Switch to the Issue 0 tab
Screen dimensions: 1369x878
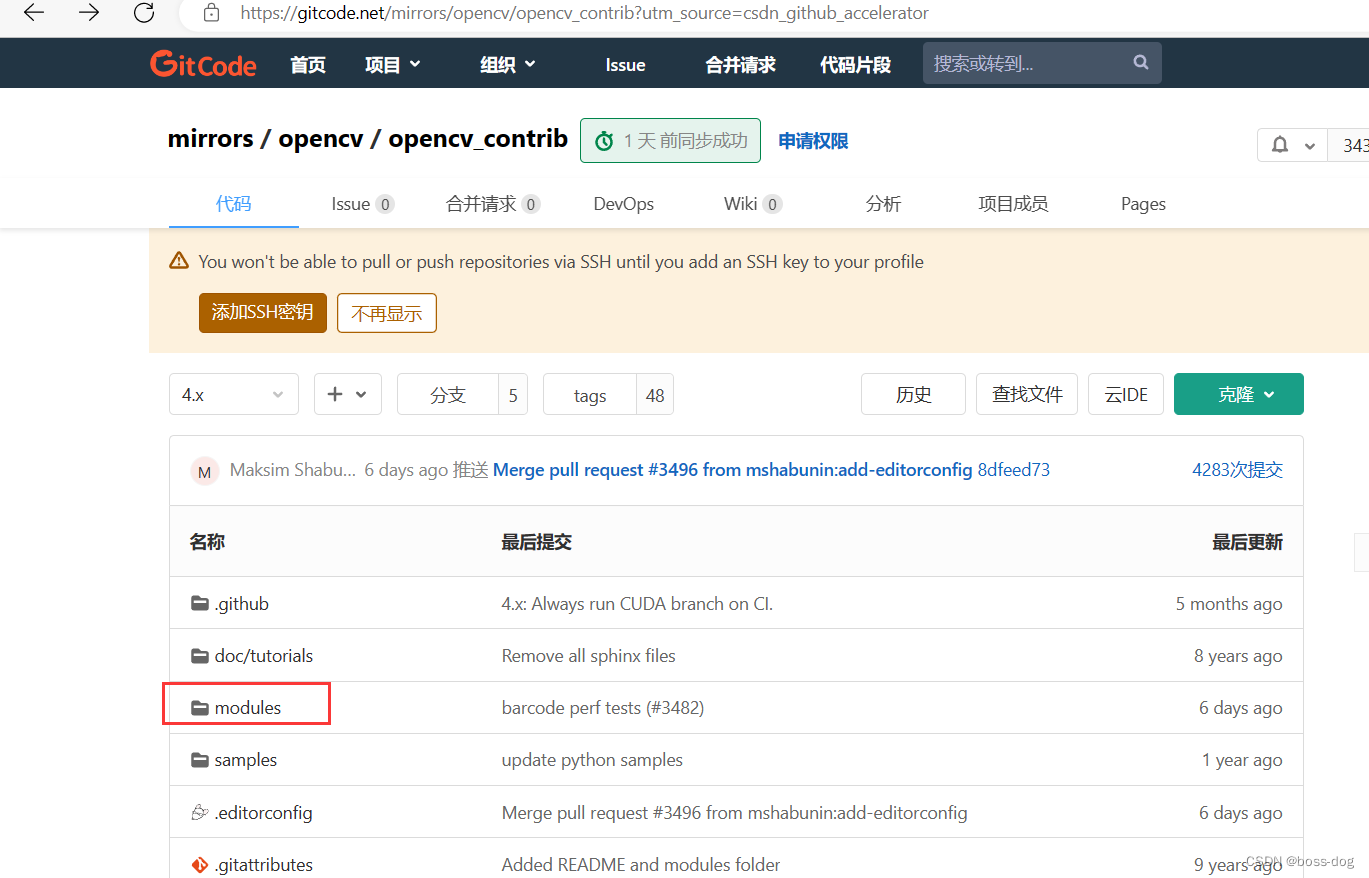pyautogui.click(x=362, y=204)
